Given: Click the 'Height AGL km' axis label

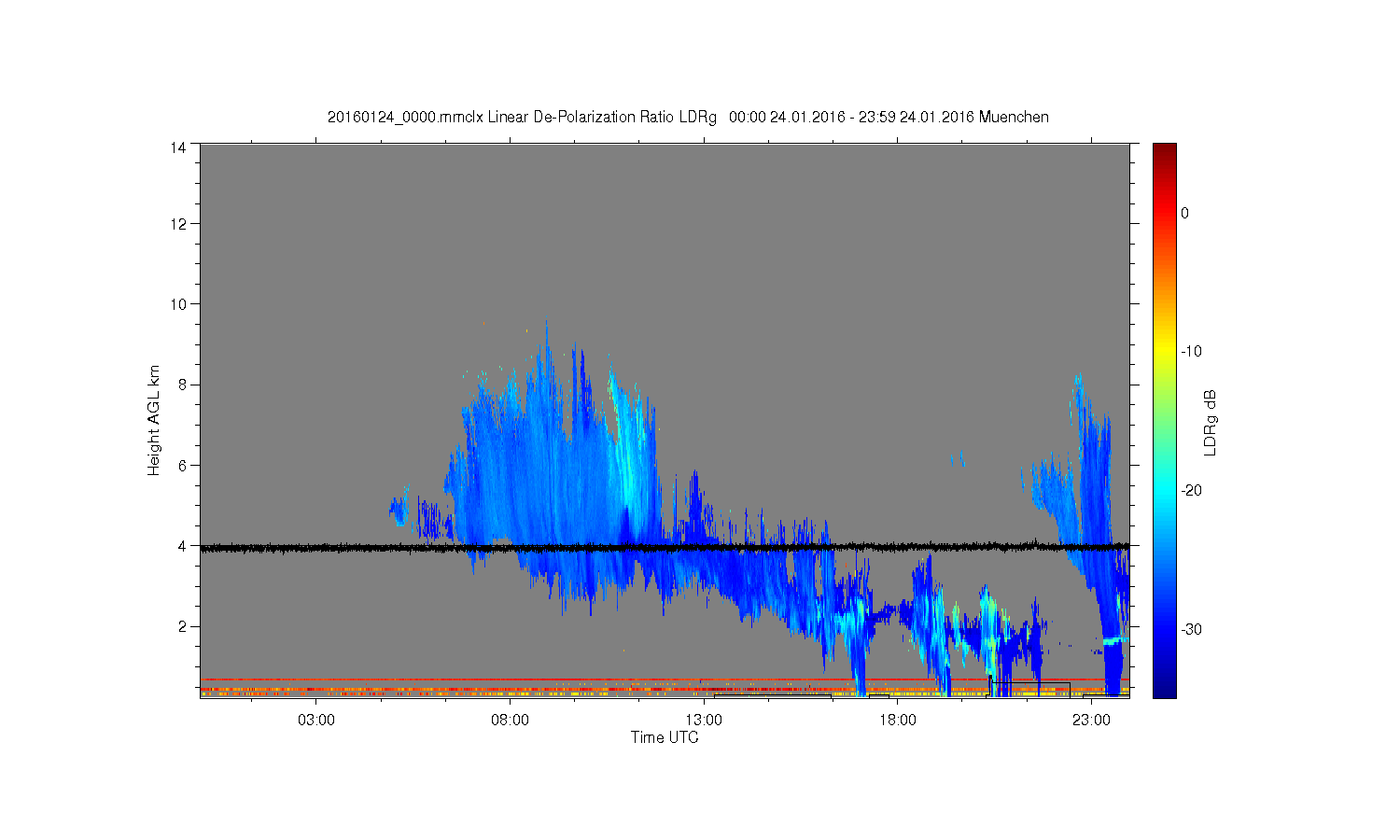Looking at the screenshot, I should [x=154, y=420].
